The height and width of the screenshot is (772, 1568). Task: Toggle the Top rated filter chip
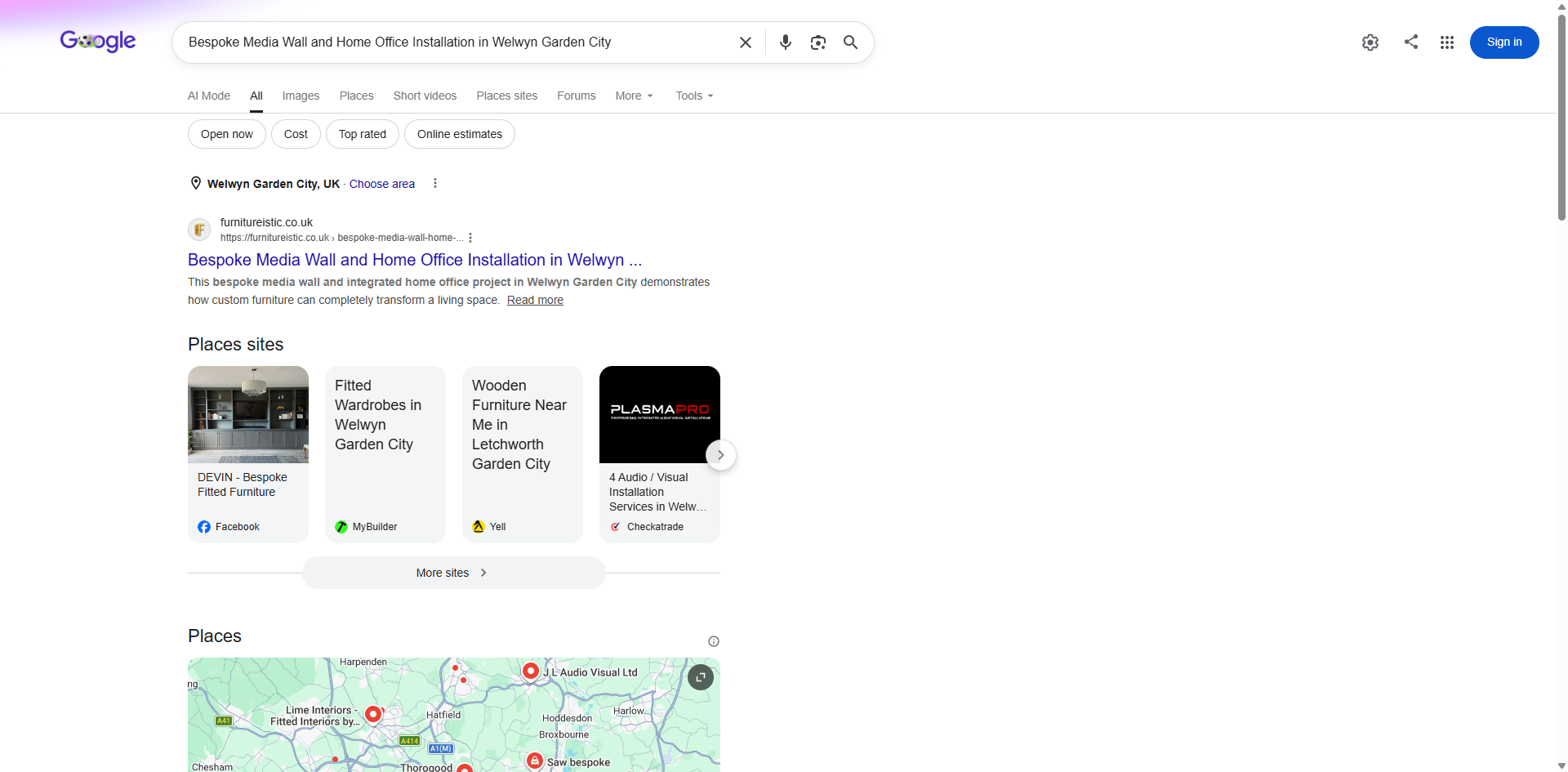click(363, 134)
